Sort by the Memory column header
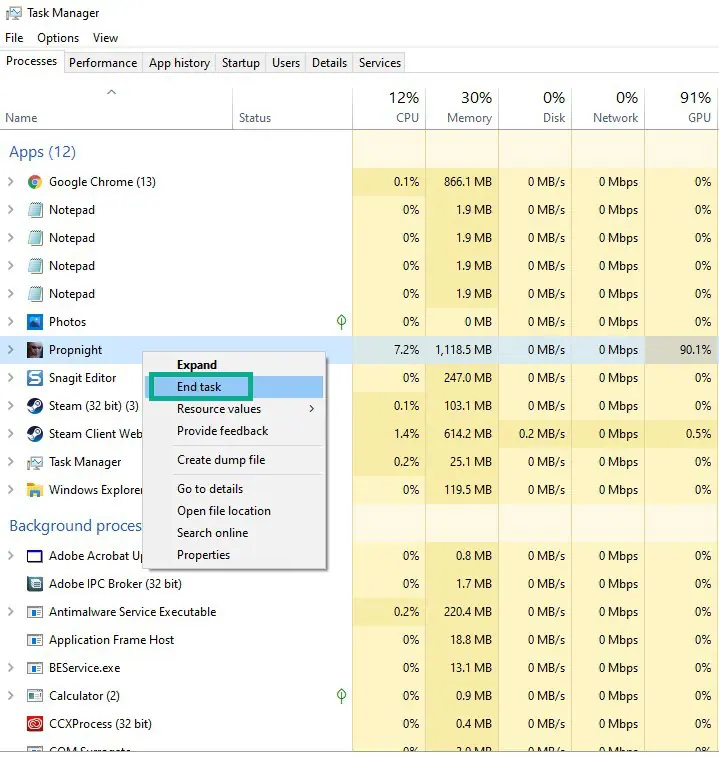Viewport: 719px width, 757px height. click(462, 109)
